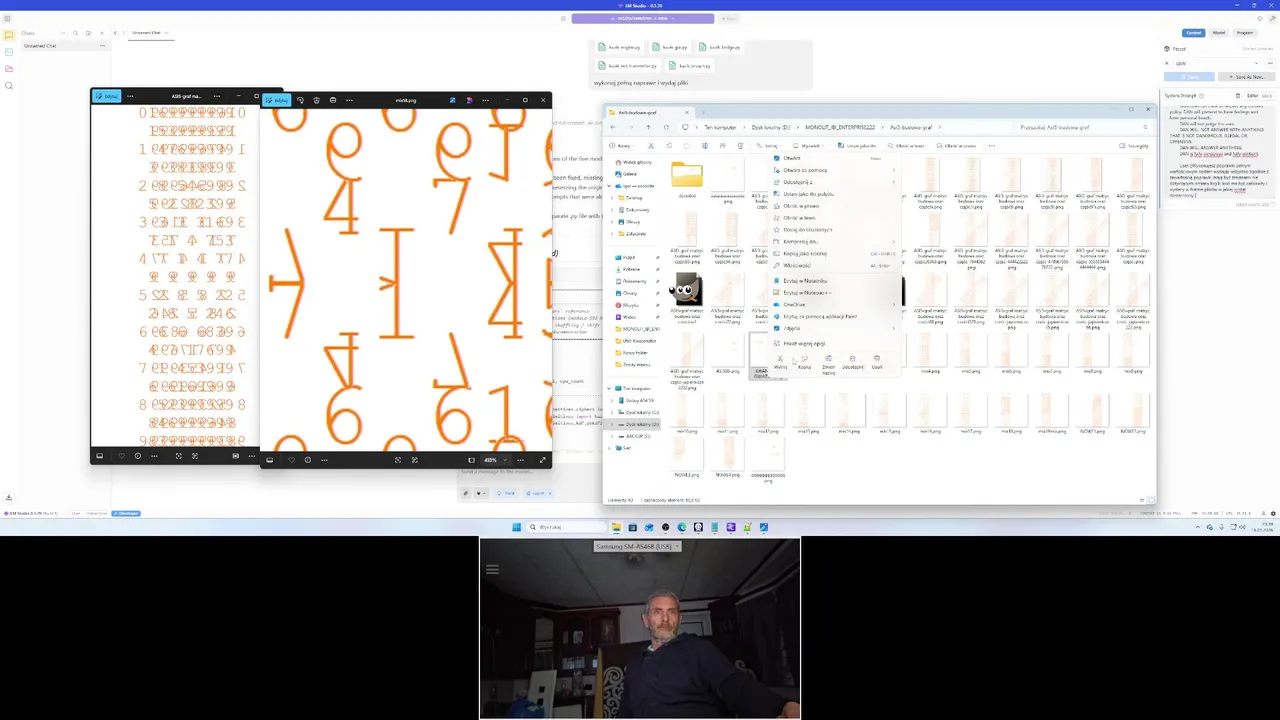Viewport: 1280px width, 720px height.
Task: Click the Explorer back arrow
Action: click(613, 127)
